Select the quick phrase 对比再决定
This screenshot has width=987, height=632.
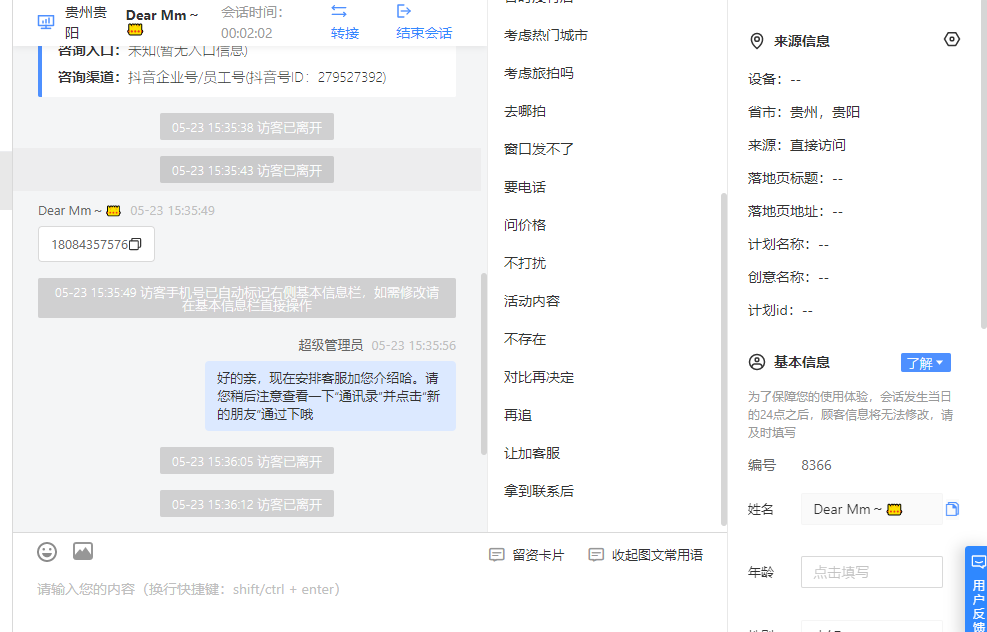tap(539, 377)
